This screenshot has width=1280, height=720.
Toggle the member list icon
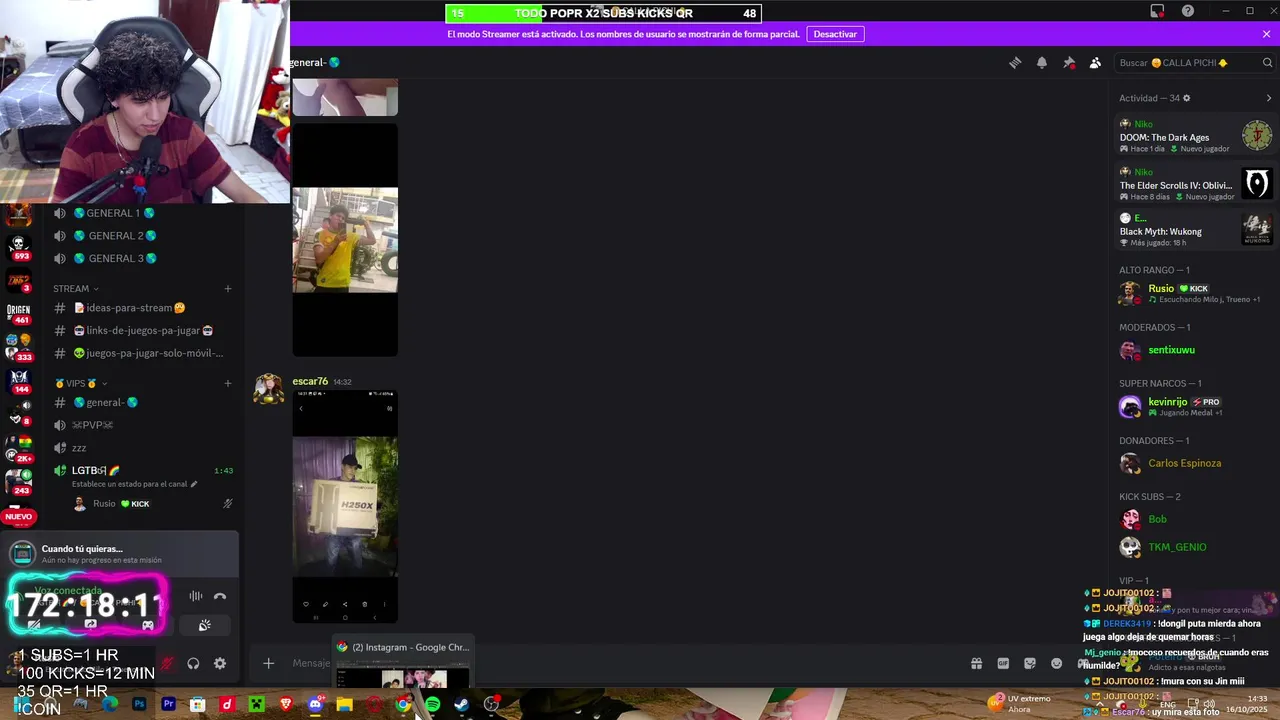[1095, 62]
